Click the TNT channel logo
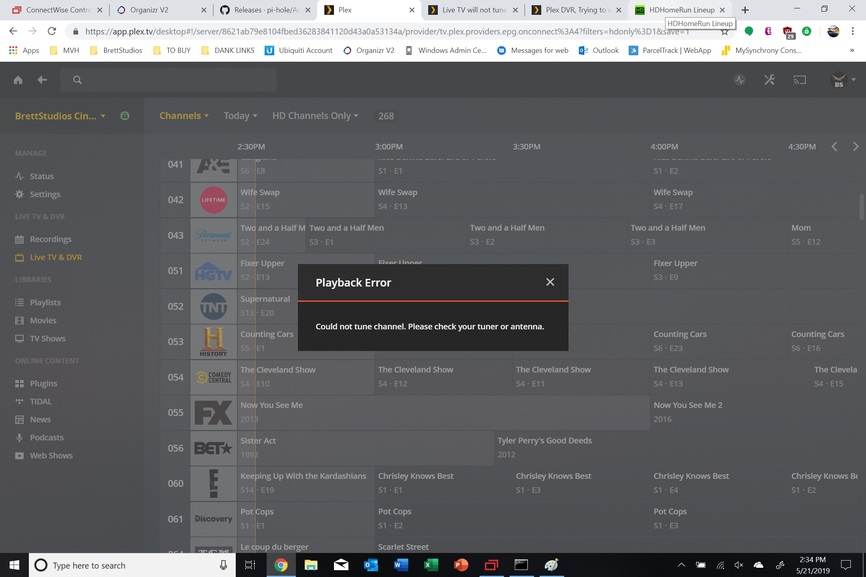Image resolution: width=866 pixels, height=577 pixels. (x=213, y=306)
